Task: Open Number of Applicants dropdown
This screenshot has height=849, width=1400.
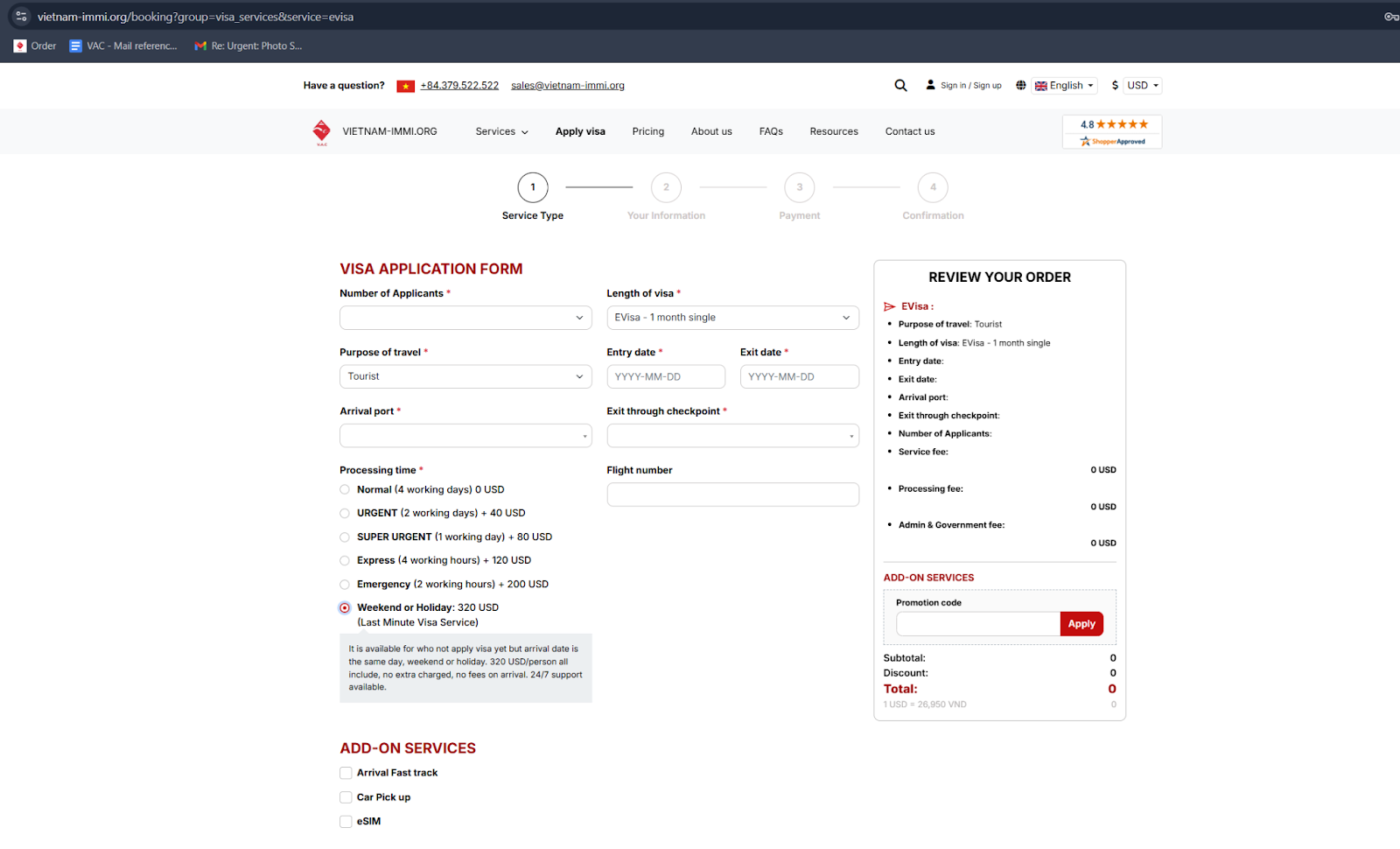Action: (465, 318)
